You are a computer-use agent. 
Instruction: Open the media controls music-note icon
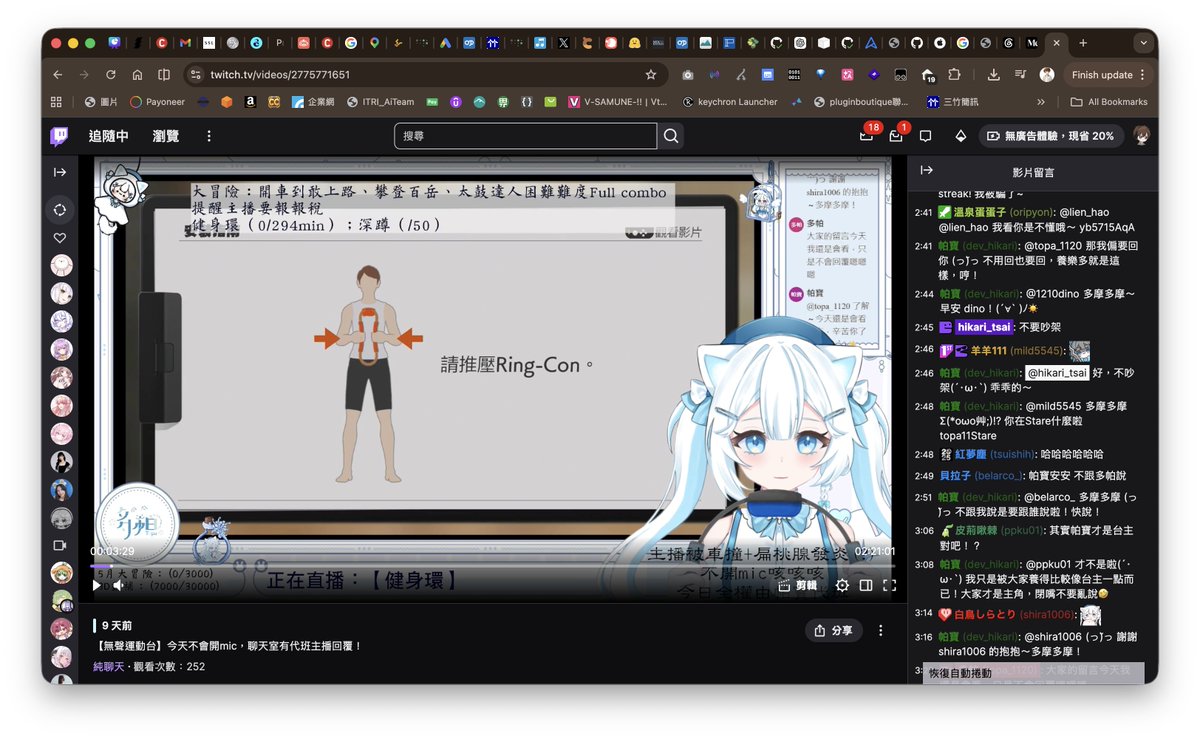click(1020, 75)
